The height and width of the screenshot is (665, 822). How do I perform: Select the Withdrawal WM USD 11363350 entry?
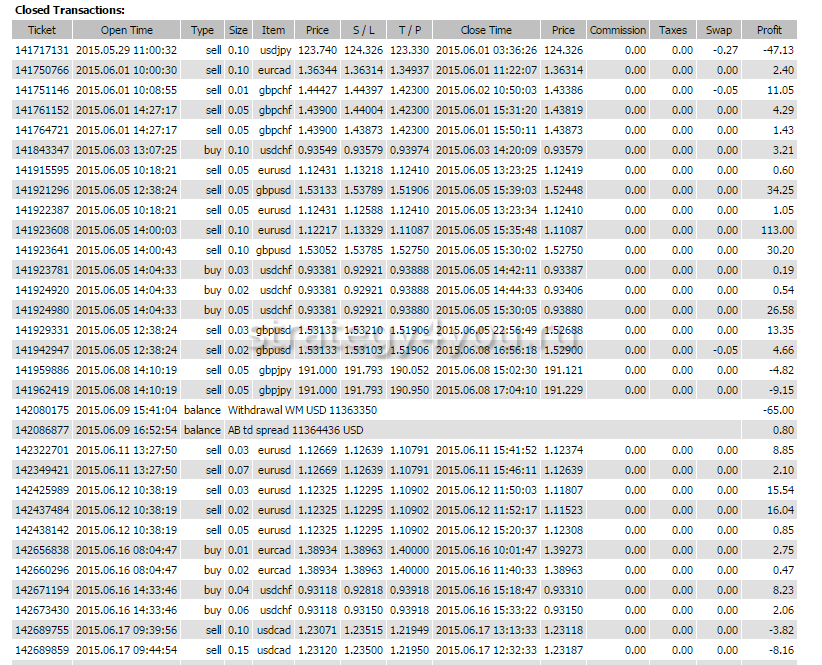302,410
